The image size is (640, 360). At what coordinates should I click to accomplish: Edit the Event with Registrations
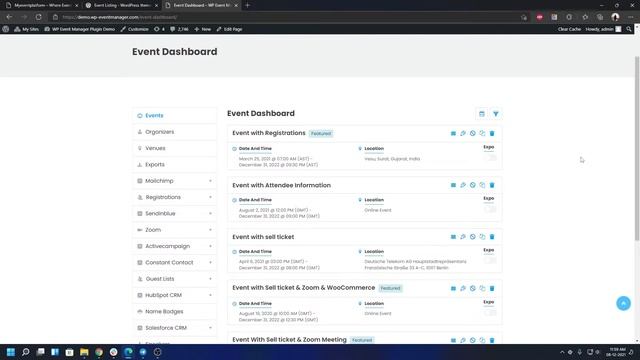click(463, 133)
